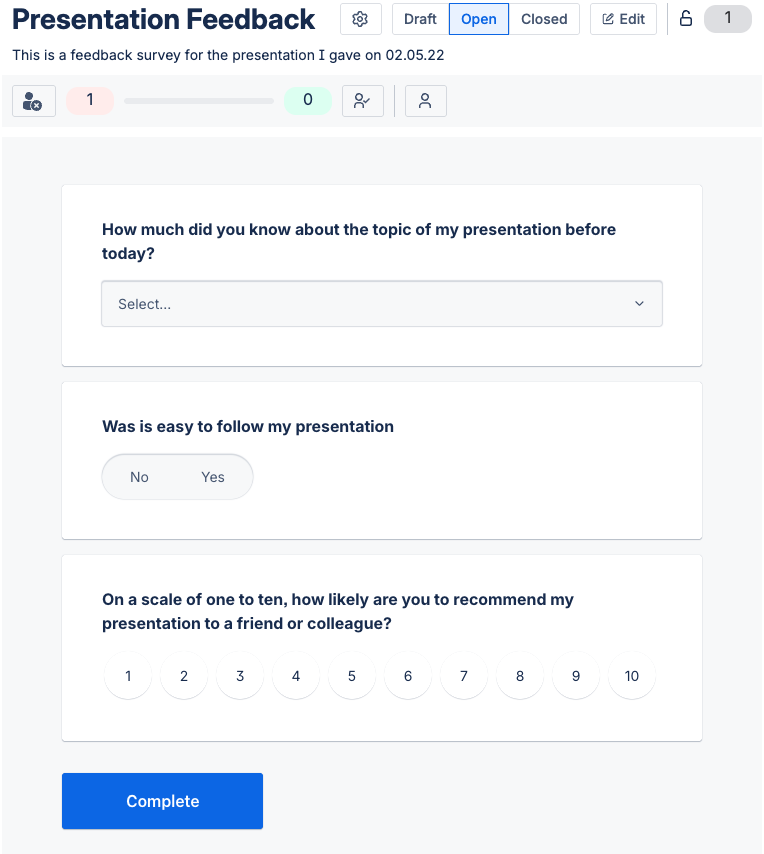Image resolution: width=764 pixels, height=854 pixels.
Task: Click the dropdown chevron arrow
Action: click(638, 303)
